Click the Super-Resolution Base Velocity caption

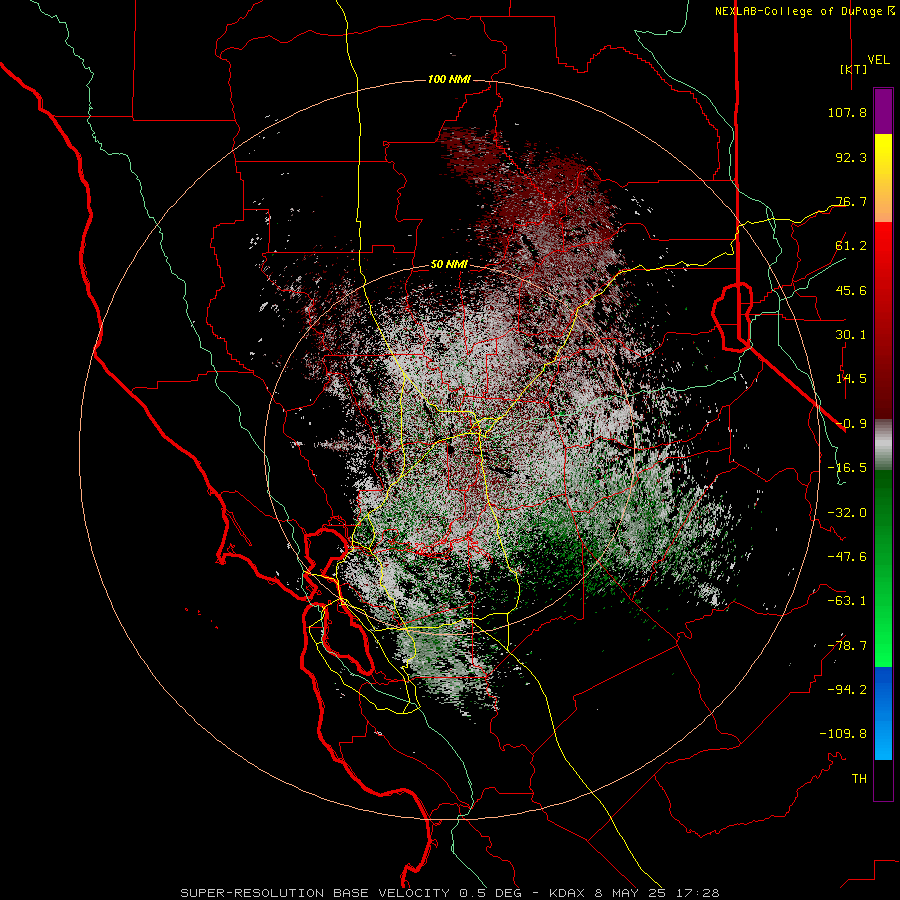click(449, 893)
